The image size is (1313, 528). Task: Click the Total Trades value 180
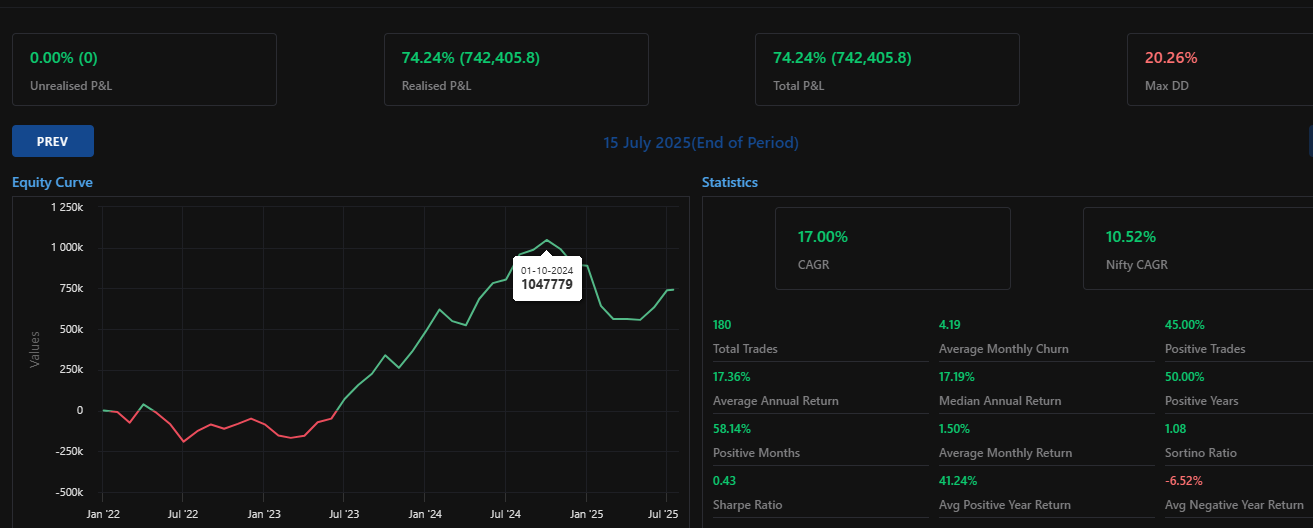click(722, 325)
